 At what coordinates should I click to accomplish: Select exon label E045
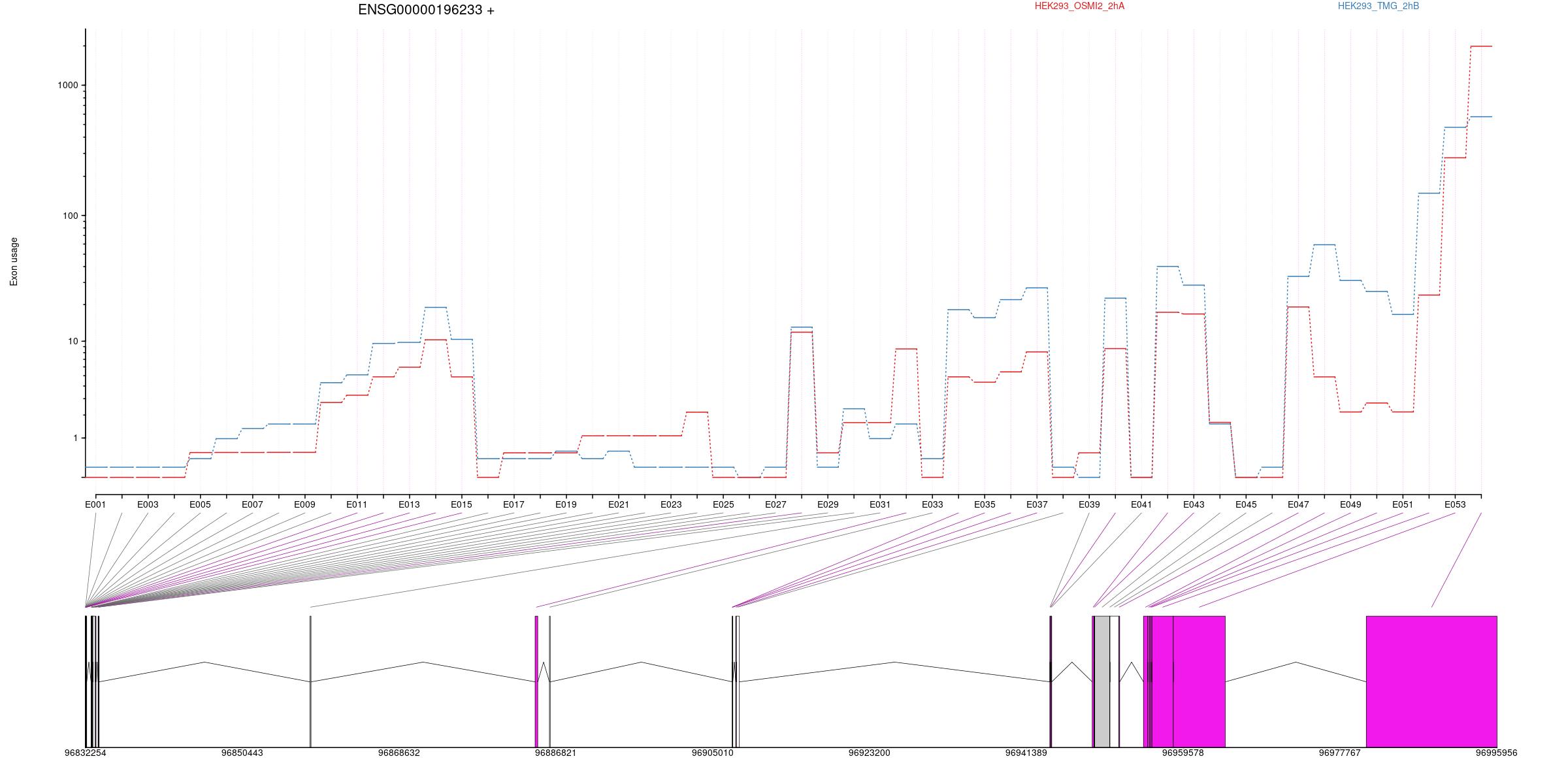[x=1246, y=504]
